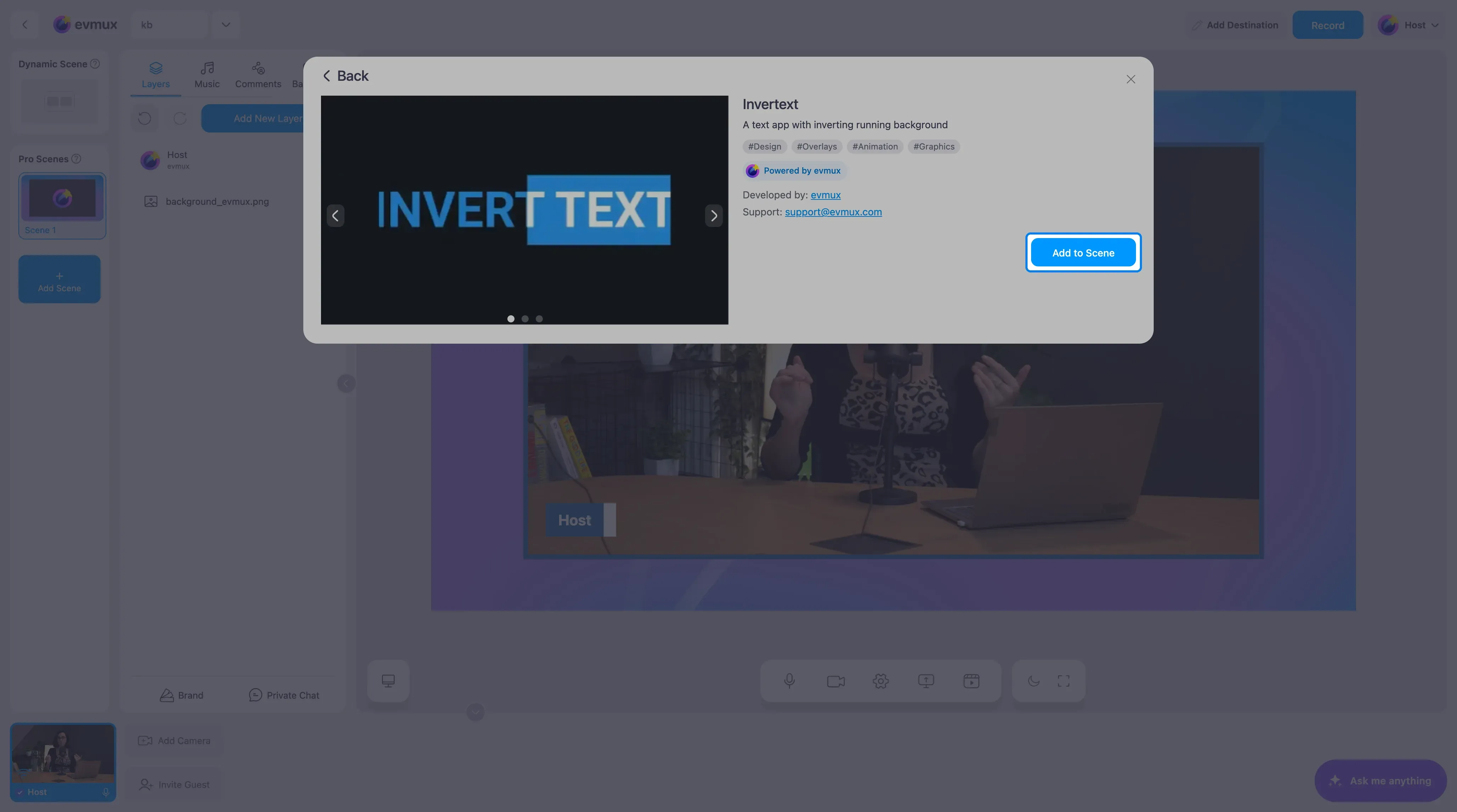Viewport: 1457px width, 812px height.
Task: Open the evmux developer link
Action: 825,195
